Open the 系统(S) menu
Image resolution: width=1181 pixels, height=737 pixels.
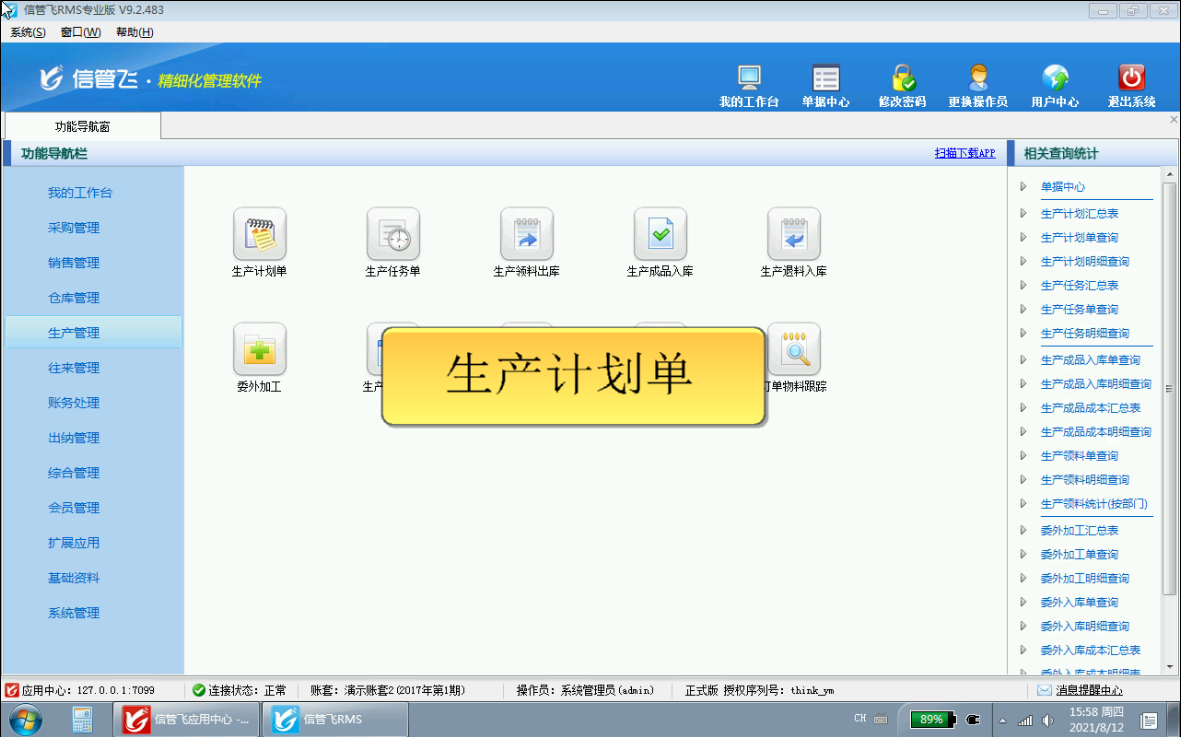(28, 32)
